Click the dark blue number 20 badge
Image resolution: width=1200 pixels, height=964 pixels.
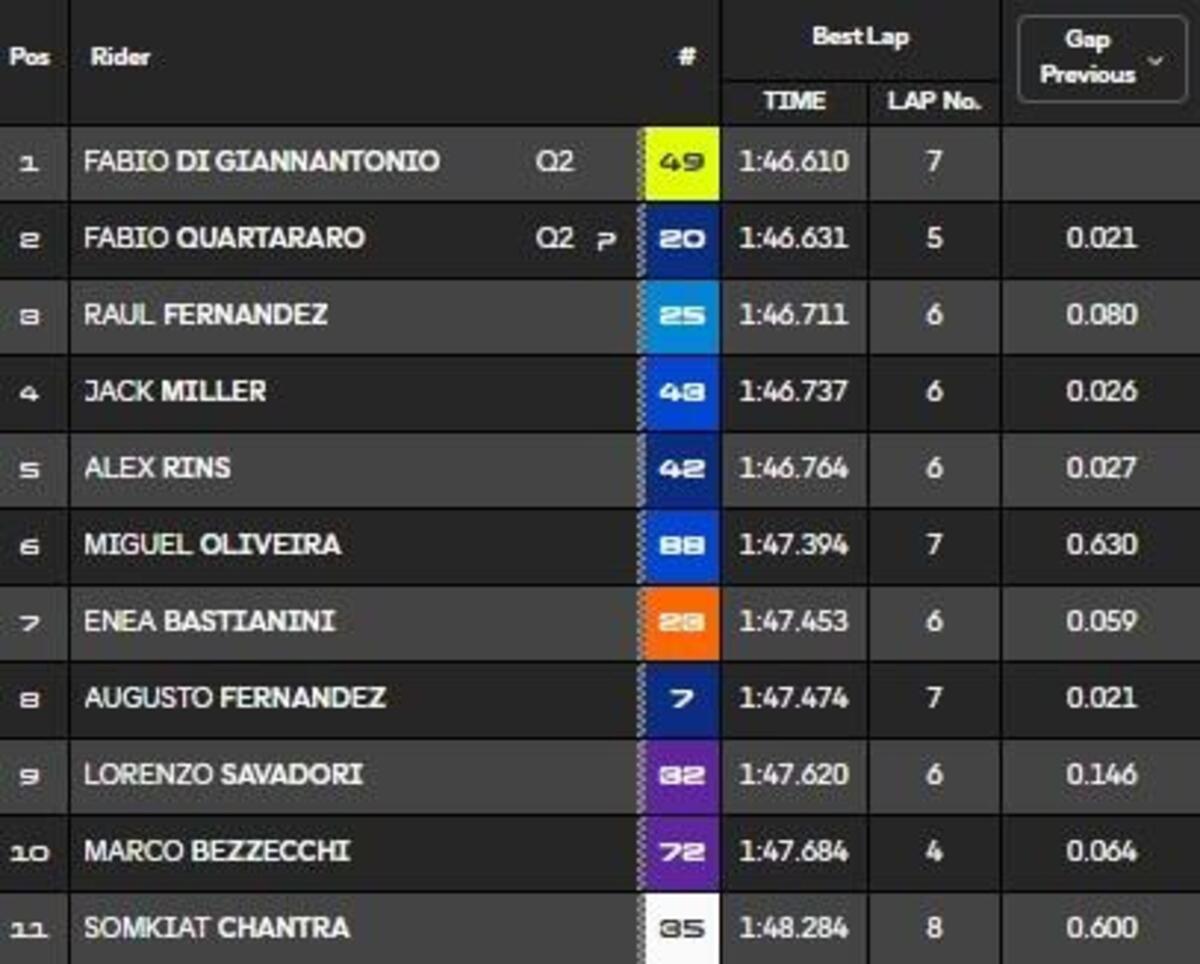[682, 239]
